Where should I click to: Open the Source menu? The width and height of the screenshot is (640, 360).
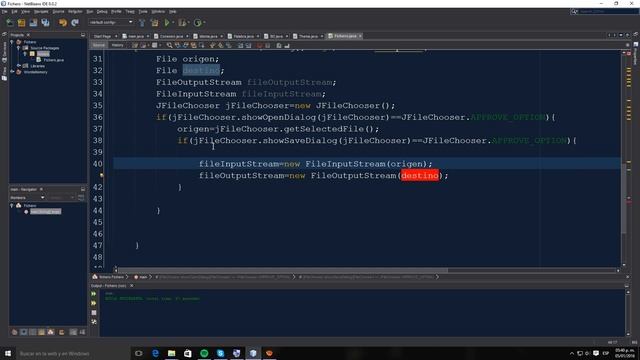[58, 11]
